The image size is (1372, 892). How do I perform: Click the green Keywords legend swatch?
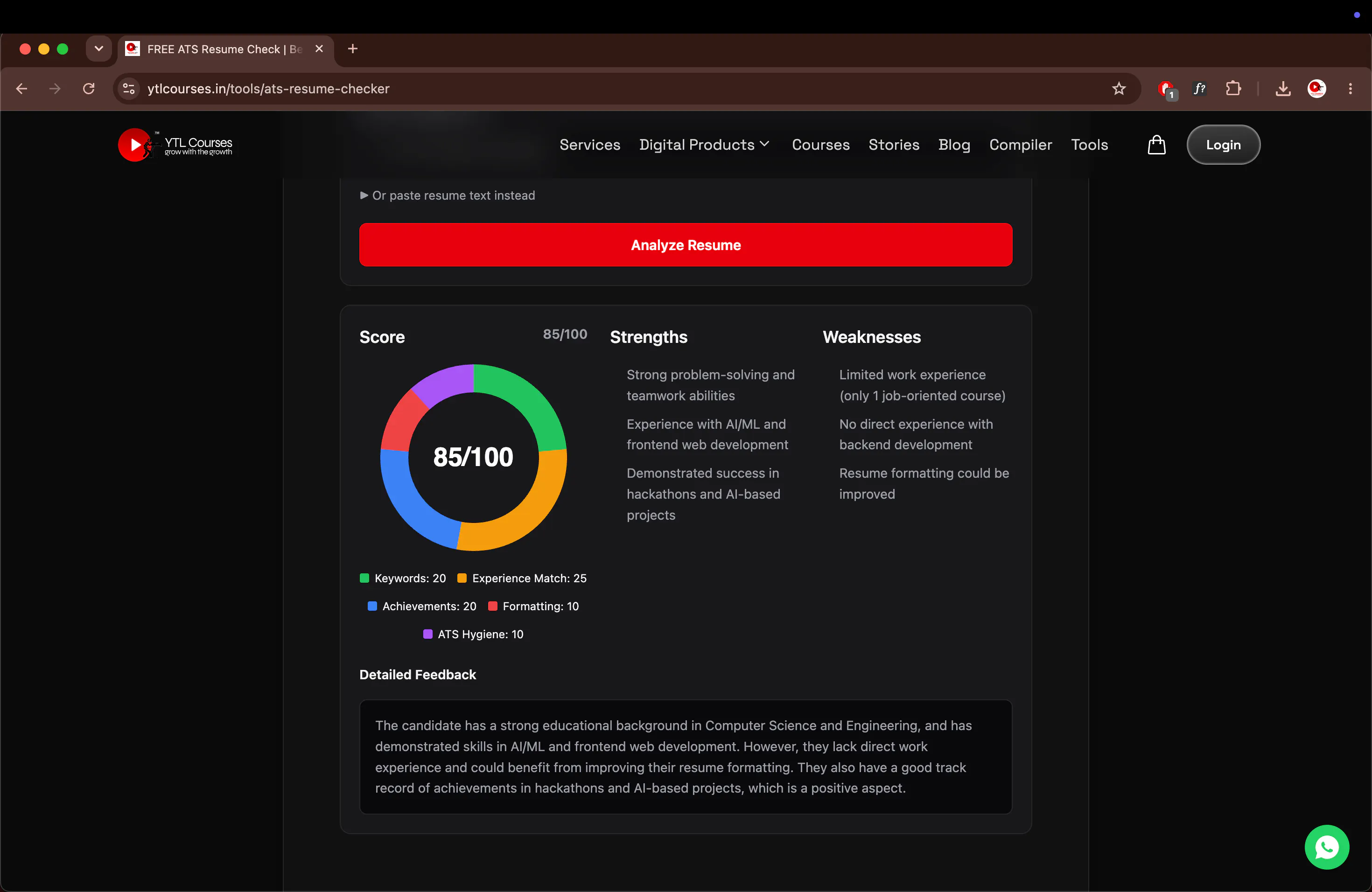pos(364,578)
